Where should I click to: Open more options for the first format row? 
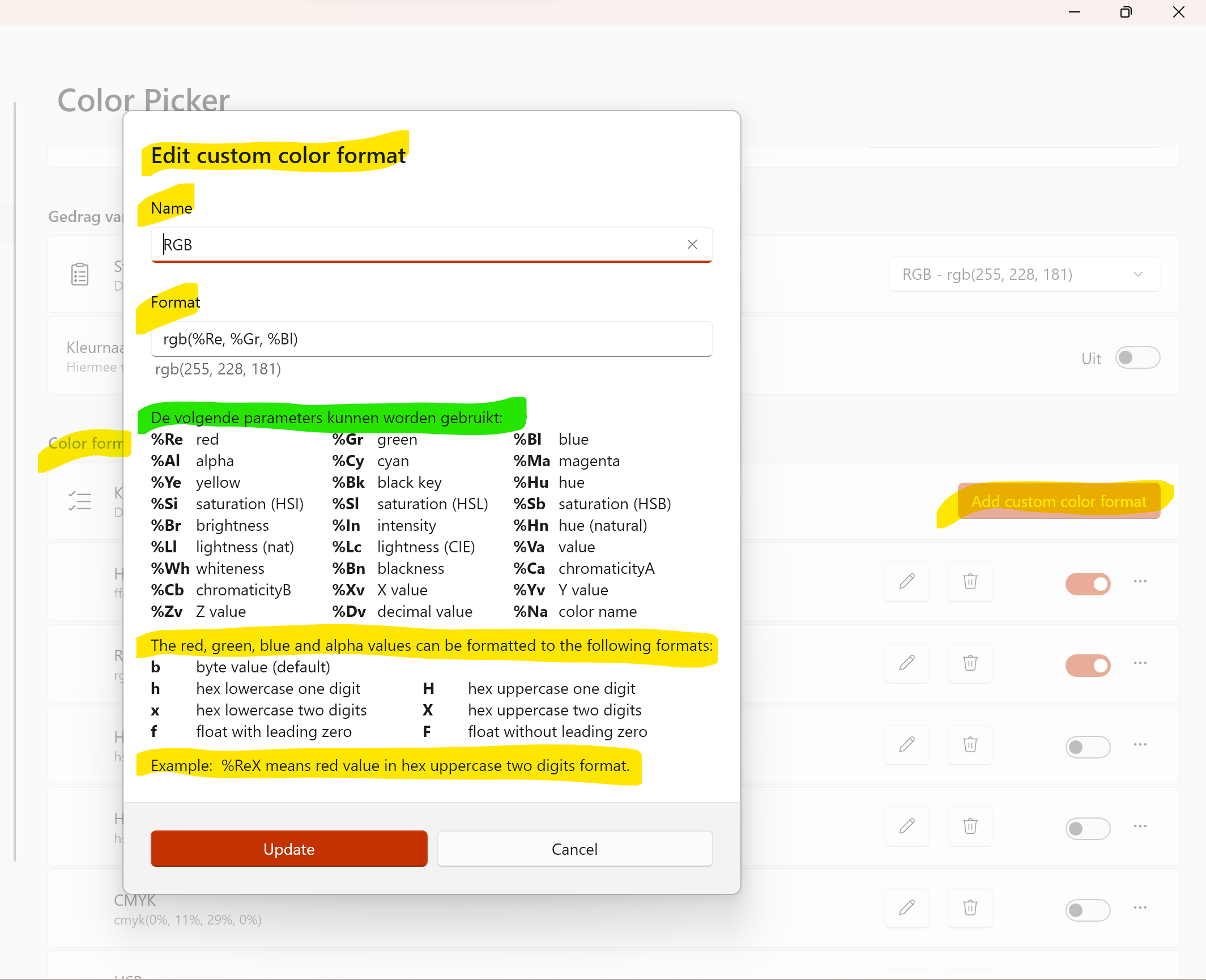click(1140, 582)
